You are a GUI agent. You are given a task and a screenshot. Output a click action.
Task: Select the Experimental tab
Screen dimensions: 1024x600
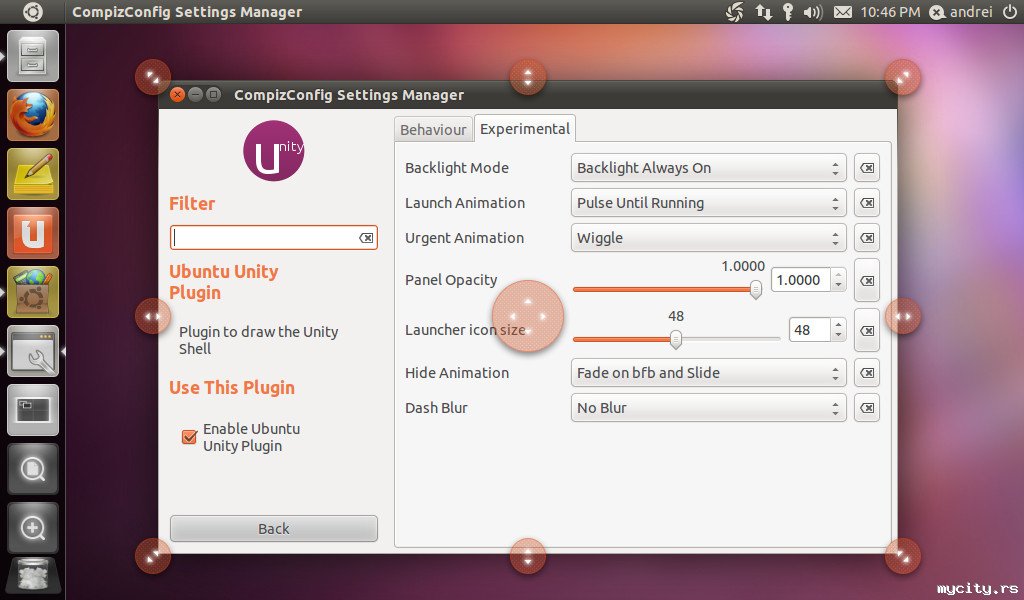click(525, 129)
